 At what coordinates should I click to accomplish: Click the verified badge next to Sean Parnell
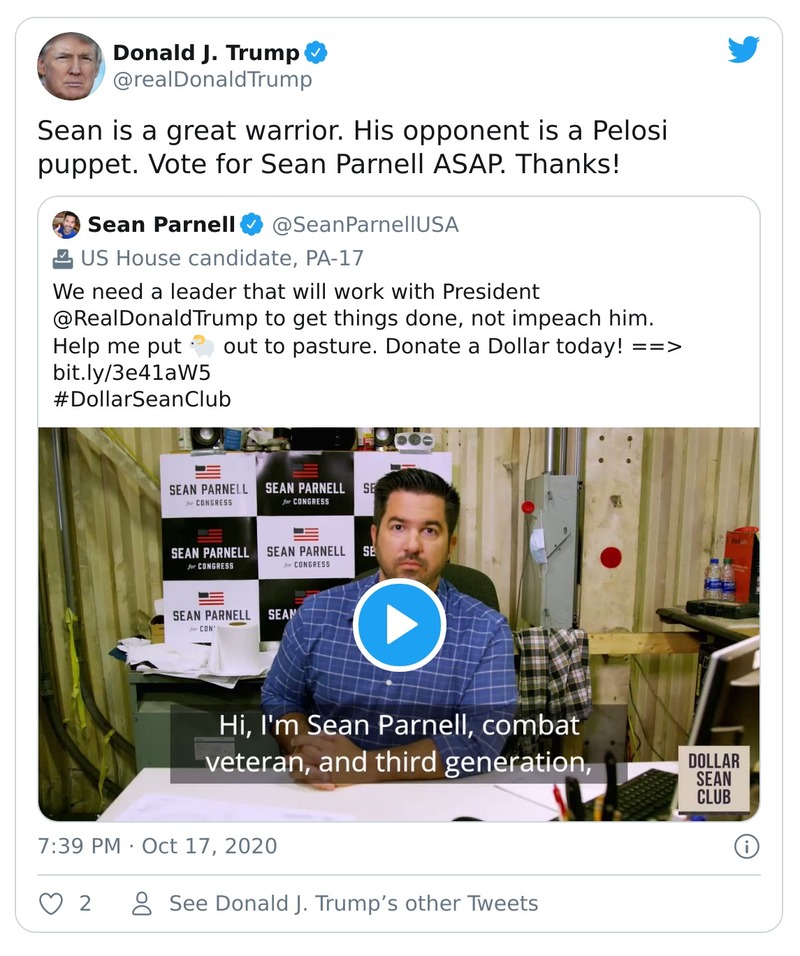[x=252, y=225]
